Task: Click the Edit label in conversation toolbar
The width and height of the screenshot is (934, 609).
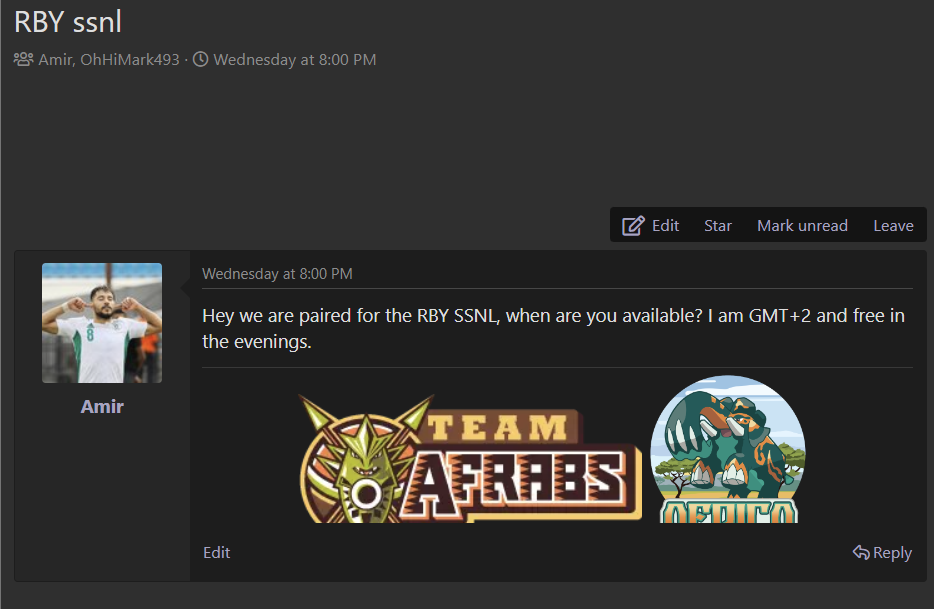Action: point(665,226)
